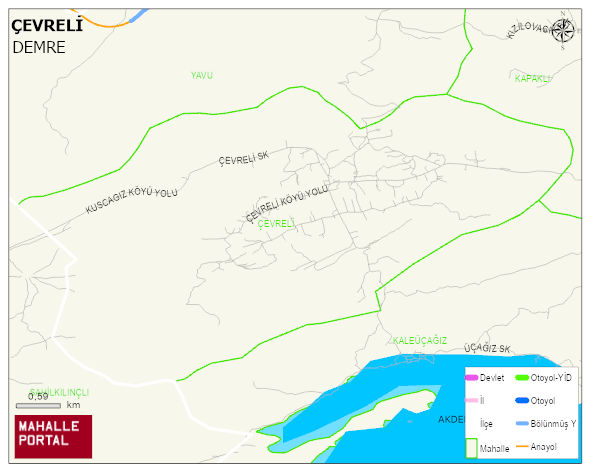Click the ÇEVRELİ KÖYÜ YOLU road label
The width and height of the screenshot is (591, 472).
click(287, 204)
